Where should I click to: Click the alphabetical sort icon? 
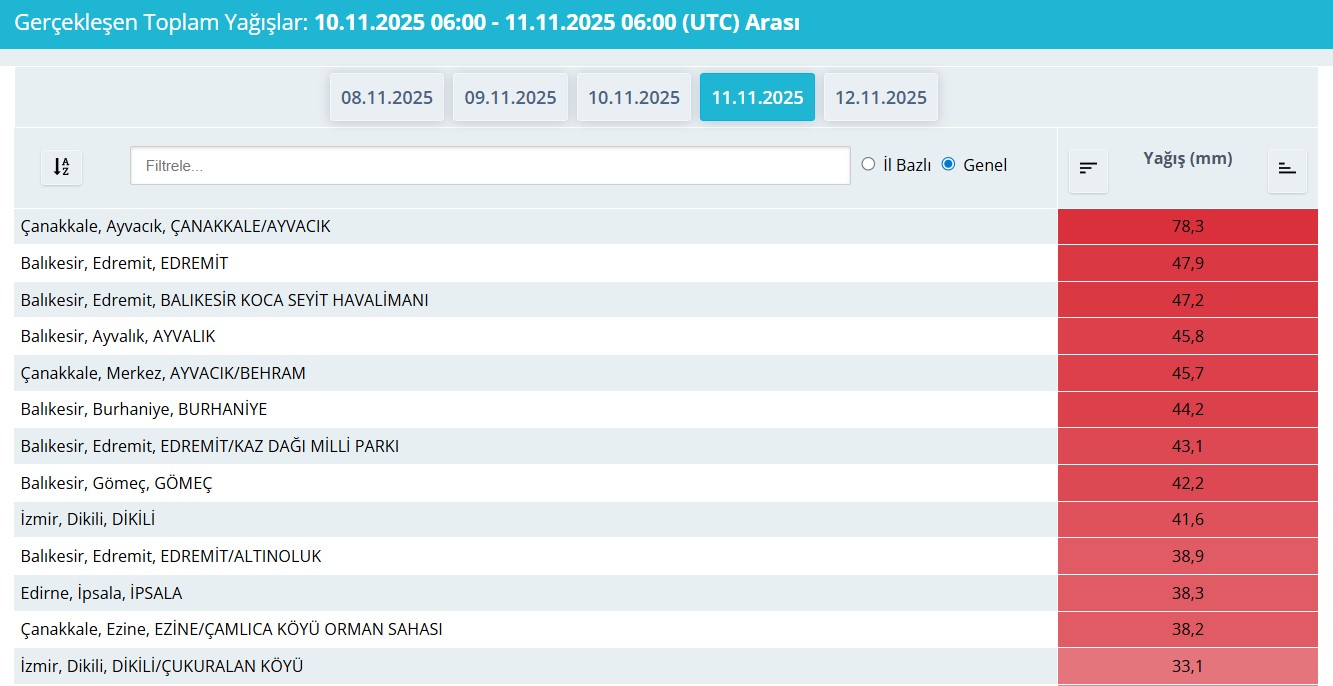tap(61, 167)
